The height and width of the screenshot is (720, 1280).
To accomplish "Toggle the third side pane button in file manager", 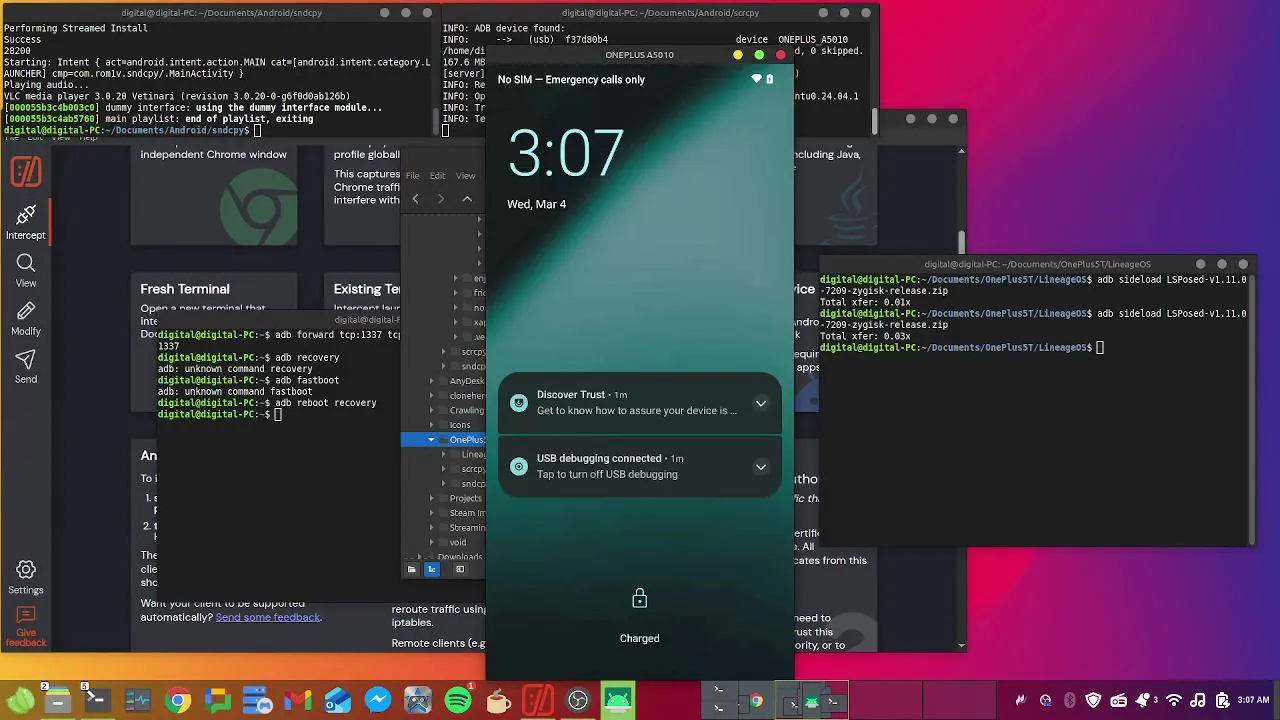I will [460, 569].
